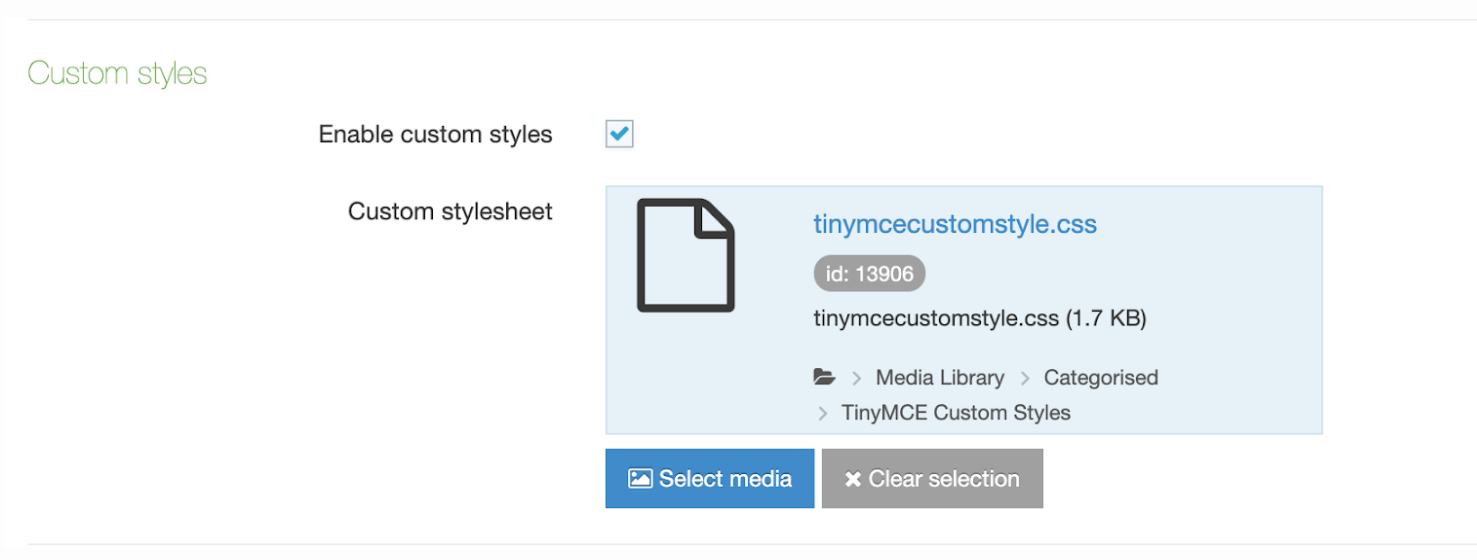Go to the Categorised breadcrumb folder
The height and width of the screenshot is (560, 1477).
(x=1100, y=378)
